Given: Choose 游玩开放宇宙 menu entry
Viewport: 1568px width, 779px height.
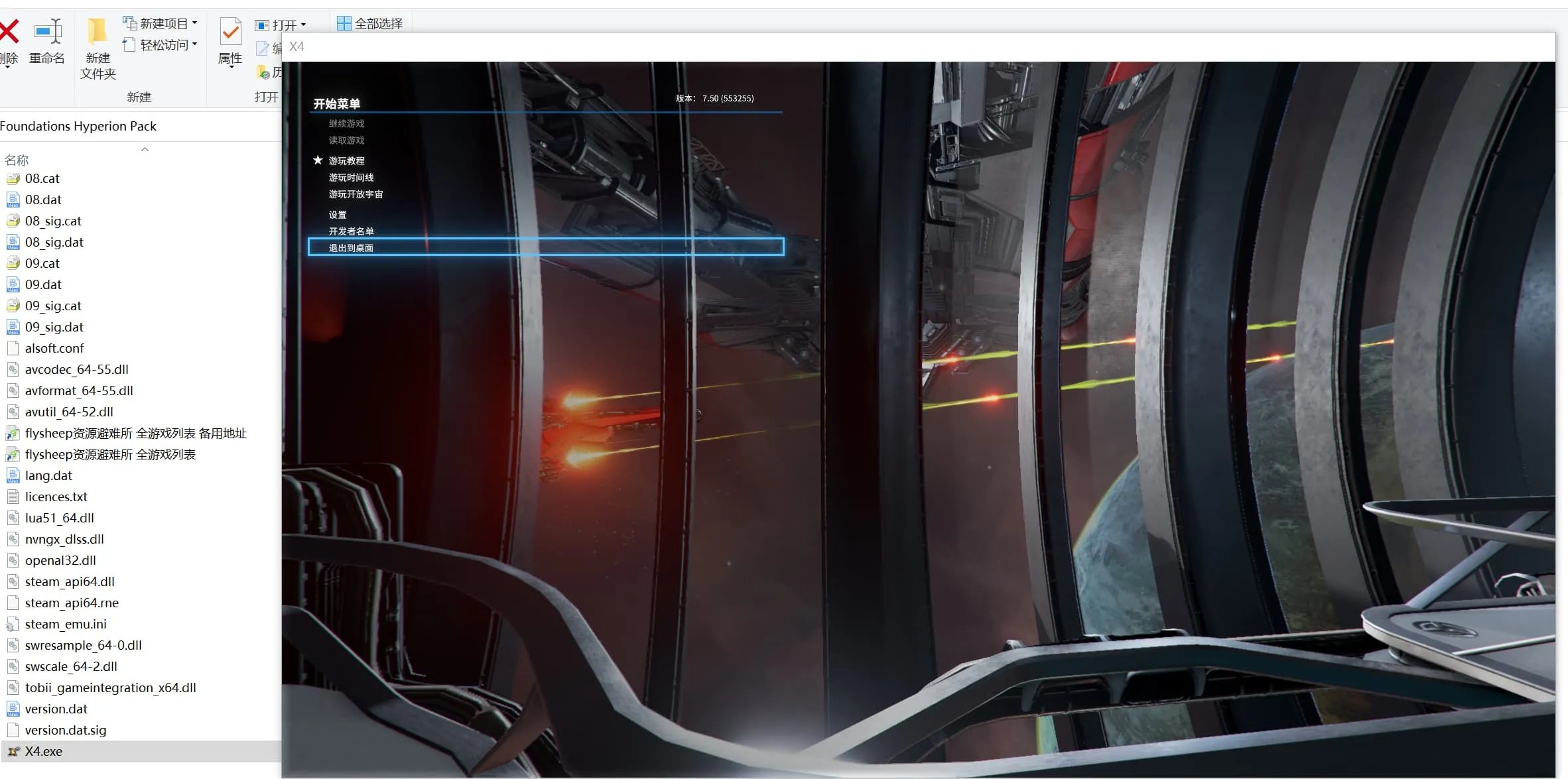Looking at the screenshot, I should pos(356,194).
